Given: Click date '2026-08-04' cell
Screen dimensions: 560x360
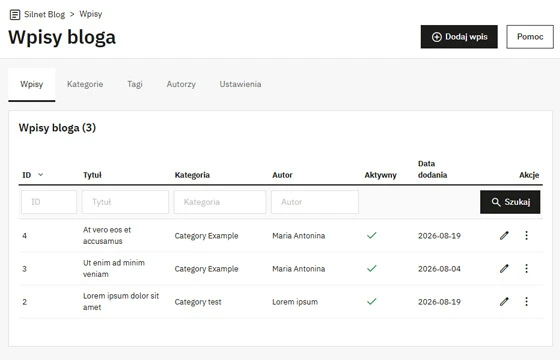Looking at the screenshot, I should (439, 269).
